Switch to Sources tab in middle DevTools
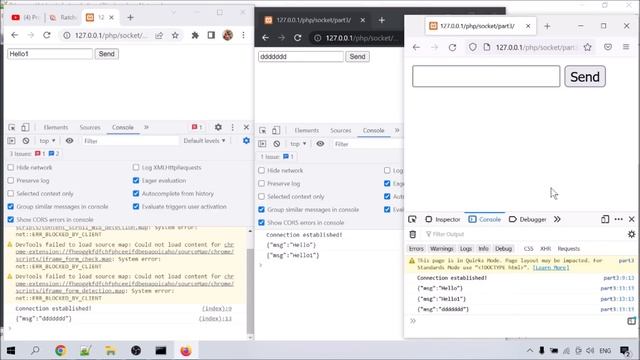This screenshot has height=360, width=640. pos(341,131)
